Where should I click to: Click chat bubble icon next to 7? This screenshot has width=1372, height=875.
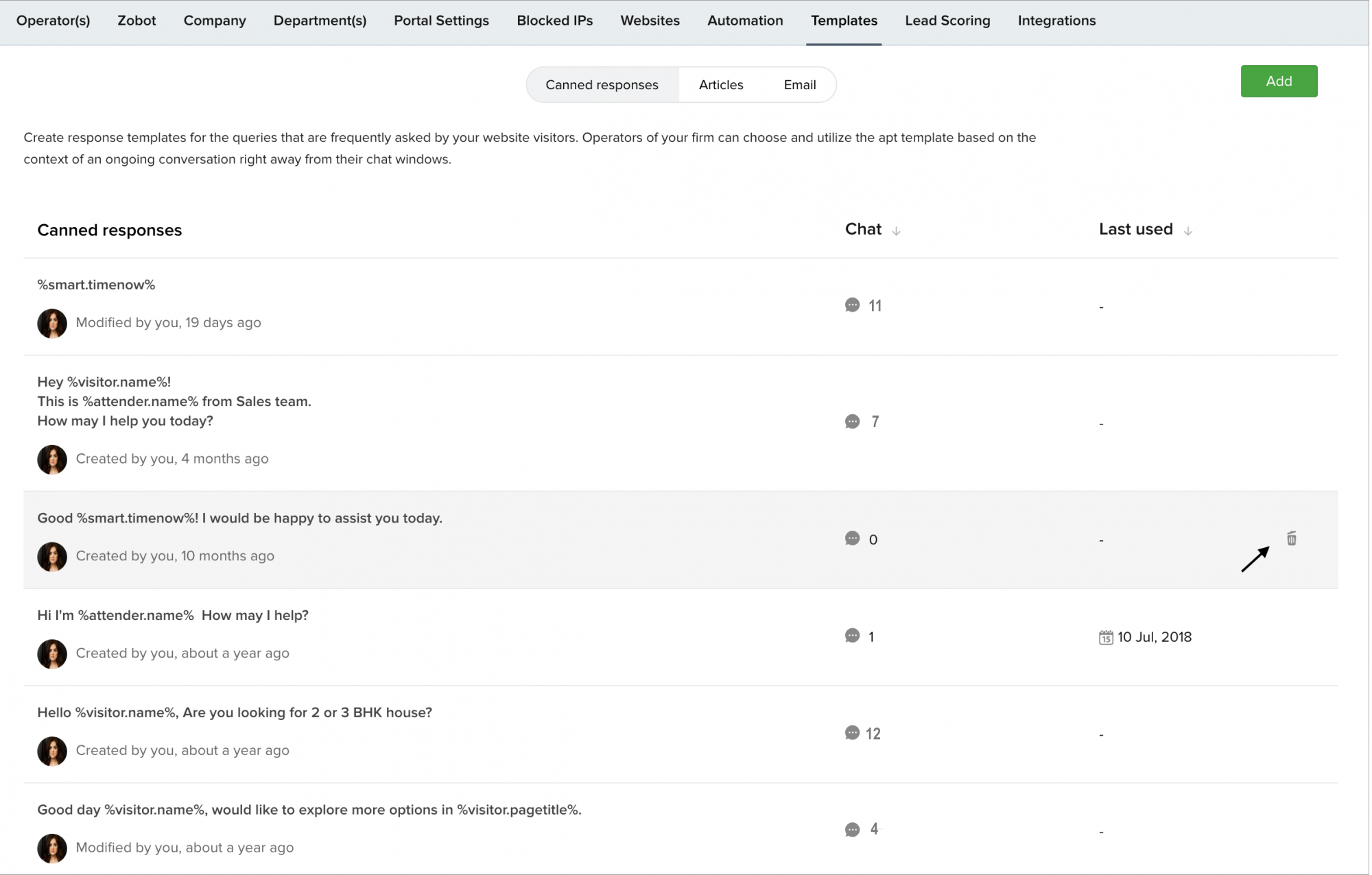pyautogui.click(x=852, y=422)
